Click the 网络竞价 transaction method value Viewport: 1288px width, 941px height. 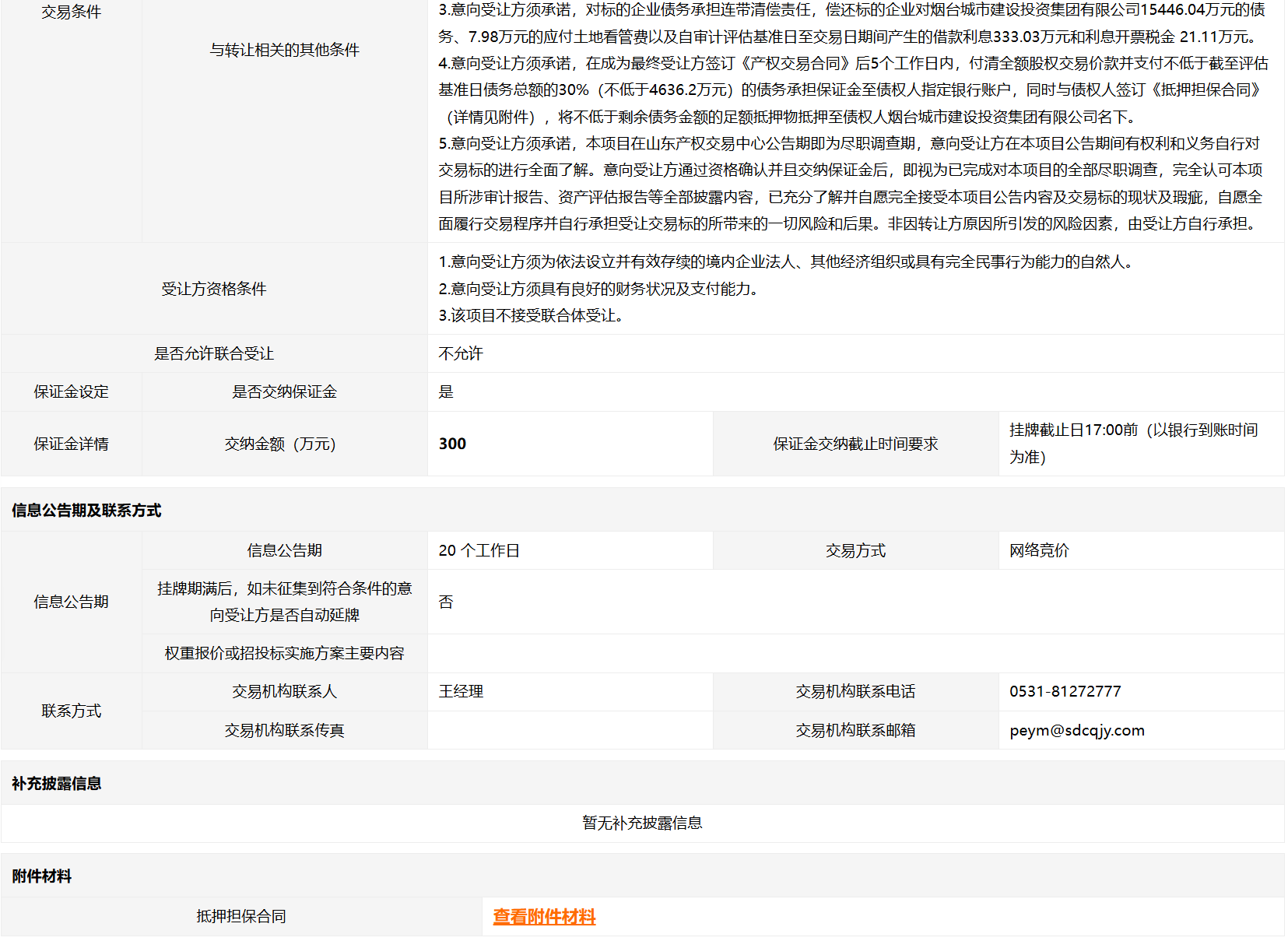point(1039,550)
